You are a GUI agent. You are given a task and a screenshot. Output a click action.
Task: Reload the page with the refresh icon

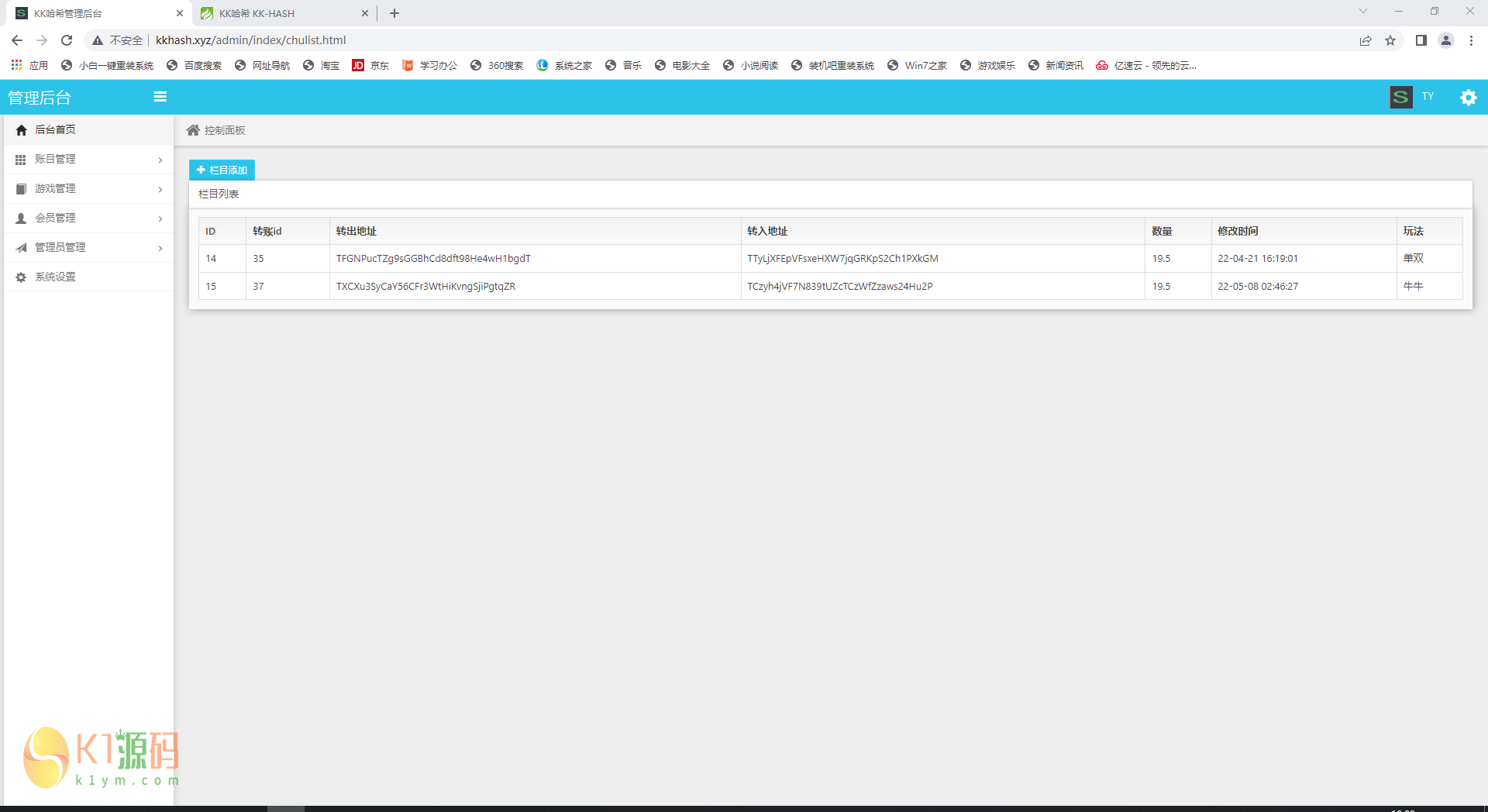(x=67, y=40)
